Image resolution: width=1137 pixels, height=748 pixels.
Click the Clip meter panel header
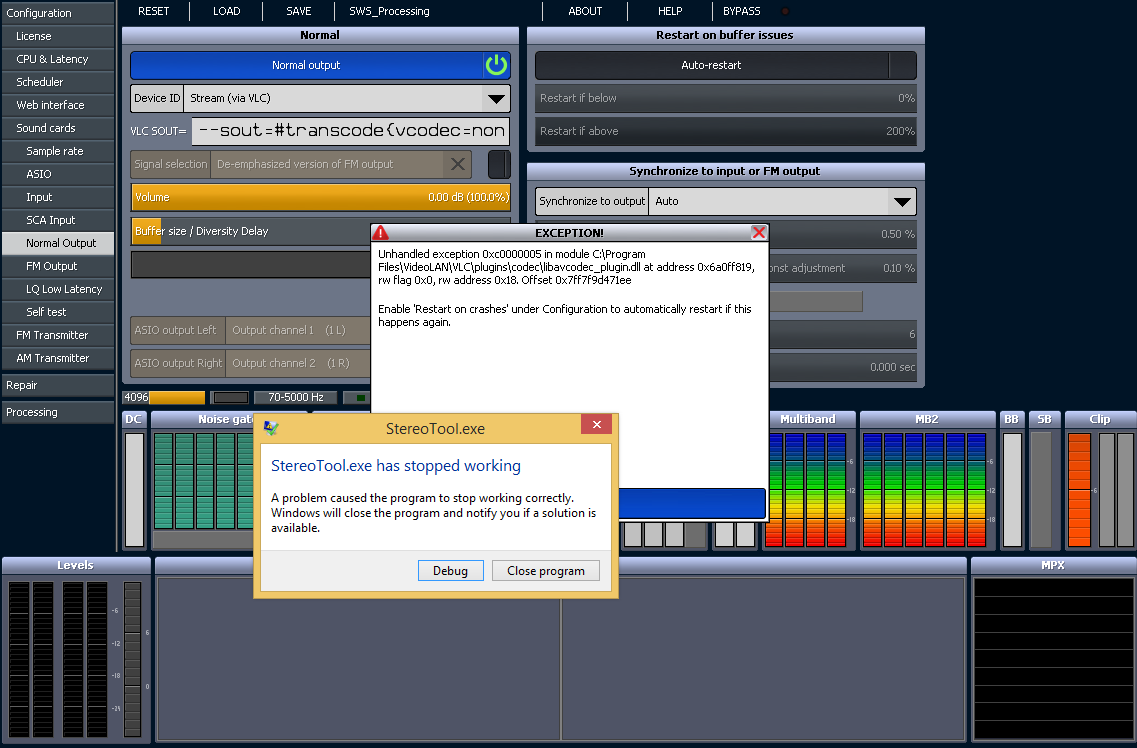(1100, 419)
